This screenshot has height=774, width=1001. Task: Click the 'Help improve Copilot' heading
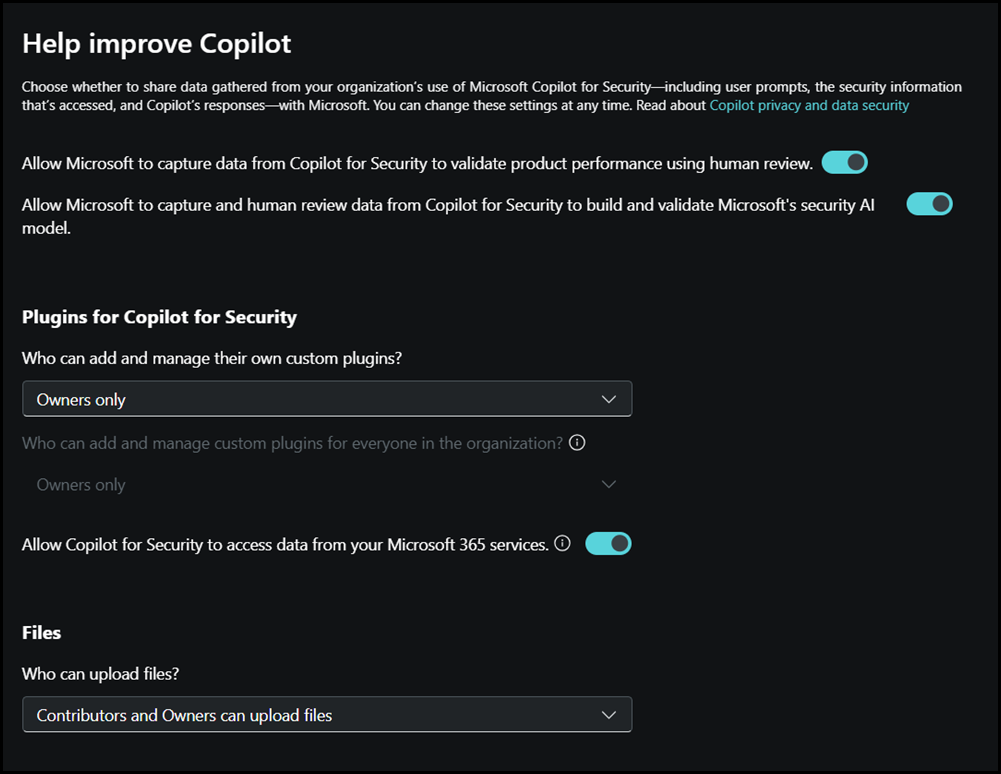coord(157,44)
